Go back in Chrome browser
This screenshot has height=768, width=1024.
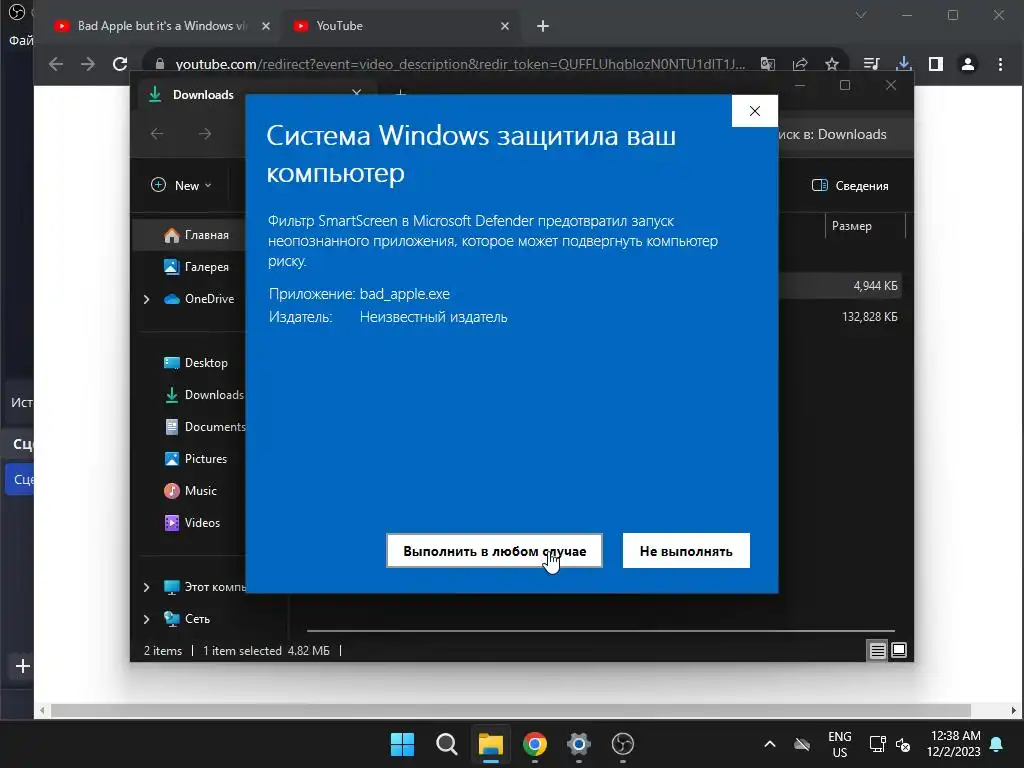(x=56, y=64)
